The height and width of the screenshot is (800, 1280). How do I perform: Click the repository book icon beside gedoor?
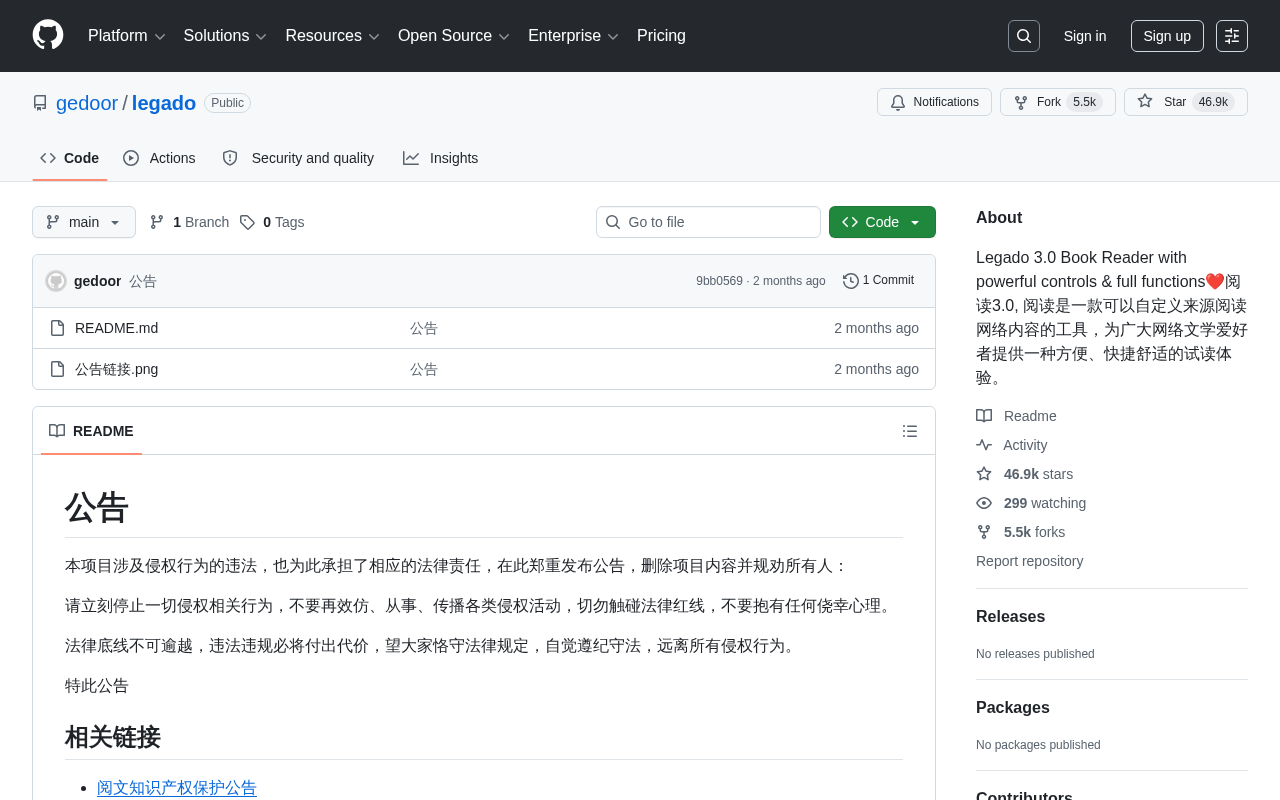(x=40, y=103)
